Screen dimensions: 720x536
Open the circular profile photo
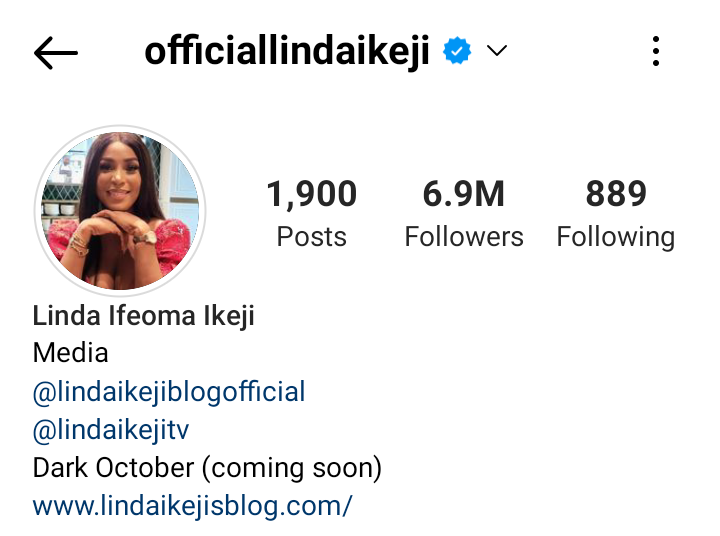click(120, 211)
